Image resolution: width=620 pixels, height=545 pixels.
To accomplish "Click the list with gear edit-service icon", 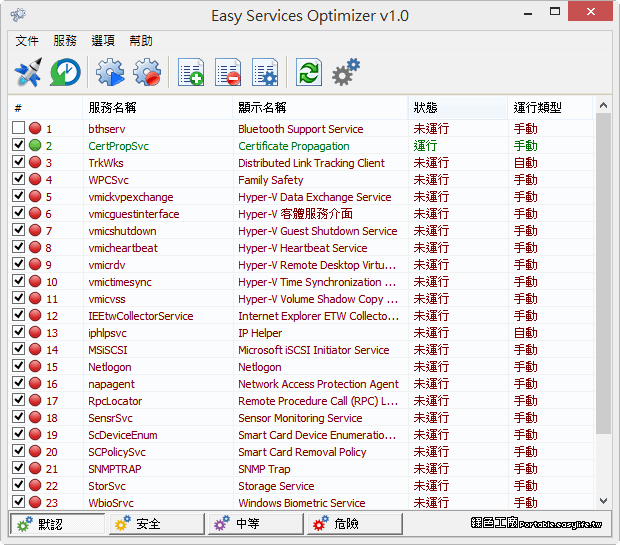I will (x=265, y=72).
